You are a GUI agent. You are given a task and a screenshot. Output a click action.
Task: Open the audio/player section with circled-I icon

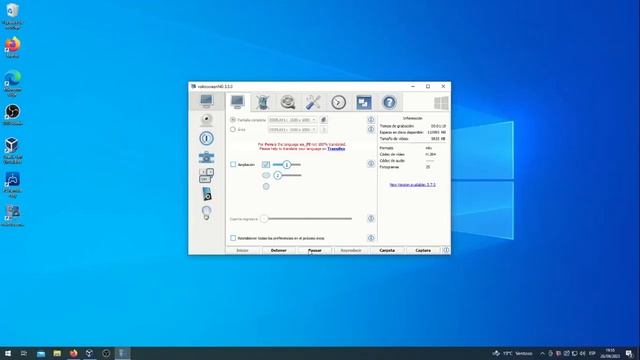point(207,138)
